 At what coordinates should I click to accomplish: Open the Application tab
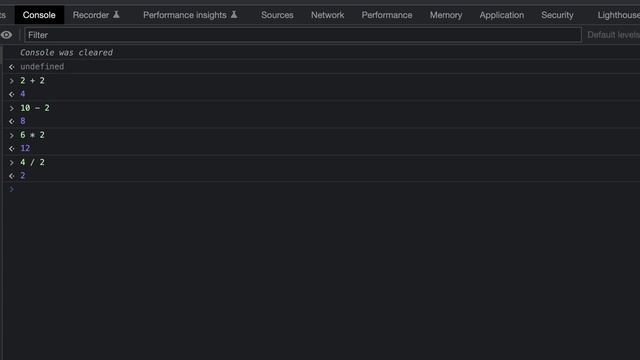pyautogui.click(x=502, y=15)
